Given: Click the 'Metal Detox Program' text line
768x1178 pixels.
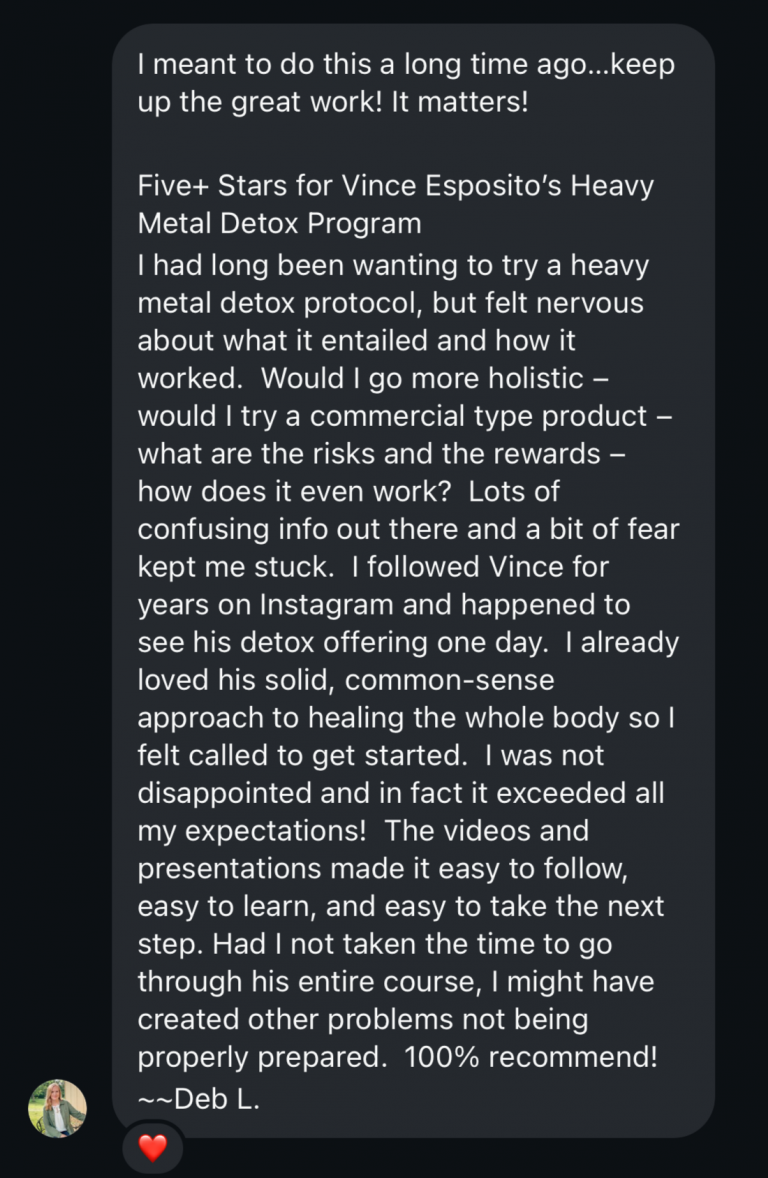Looking at the screenshot, I should point(278,222).
